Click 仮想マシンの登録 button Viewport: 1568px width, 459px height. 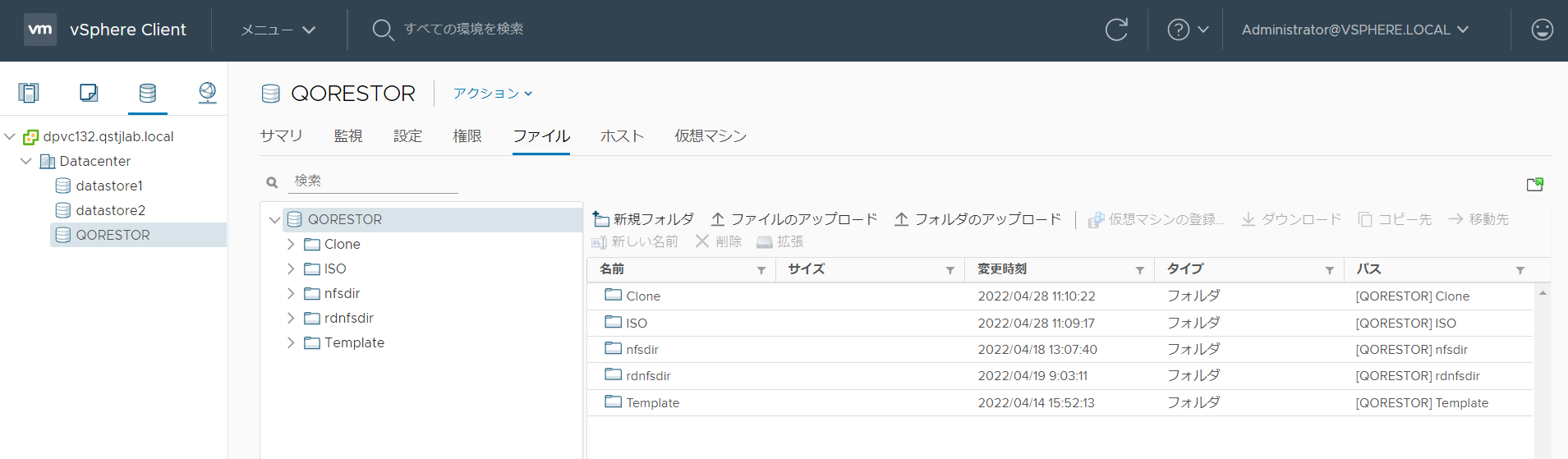point(1156,219)
